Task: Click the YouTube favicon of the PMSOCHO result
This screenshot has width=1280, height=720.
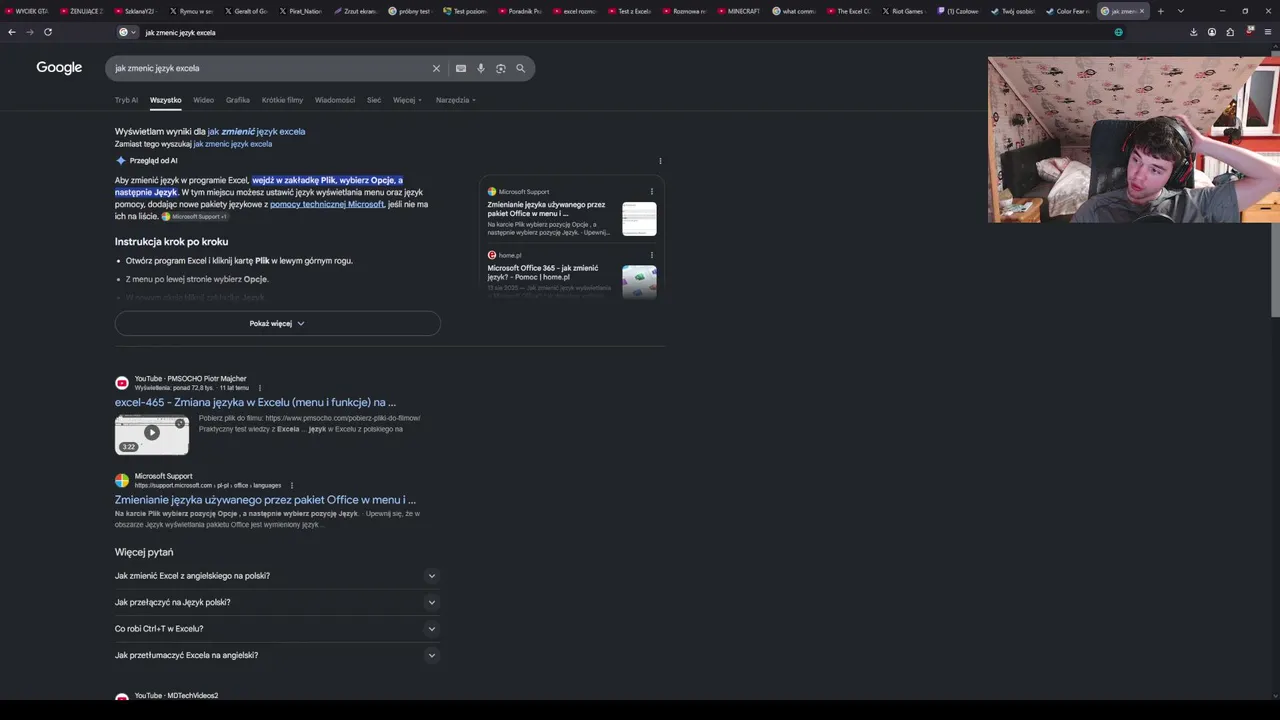Action: point(122,383)
